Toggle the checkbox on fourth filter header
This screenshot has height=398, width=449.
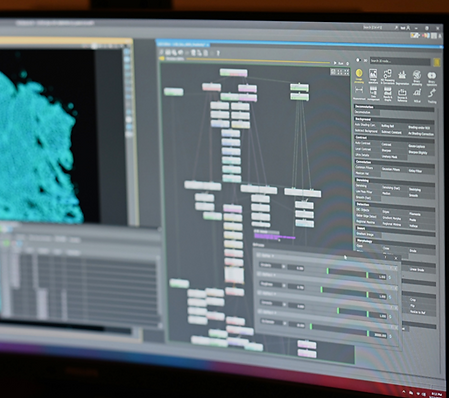click(x=259, y=312)
